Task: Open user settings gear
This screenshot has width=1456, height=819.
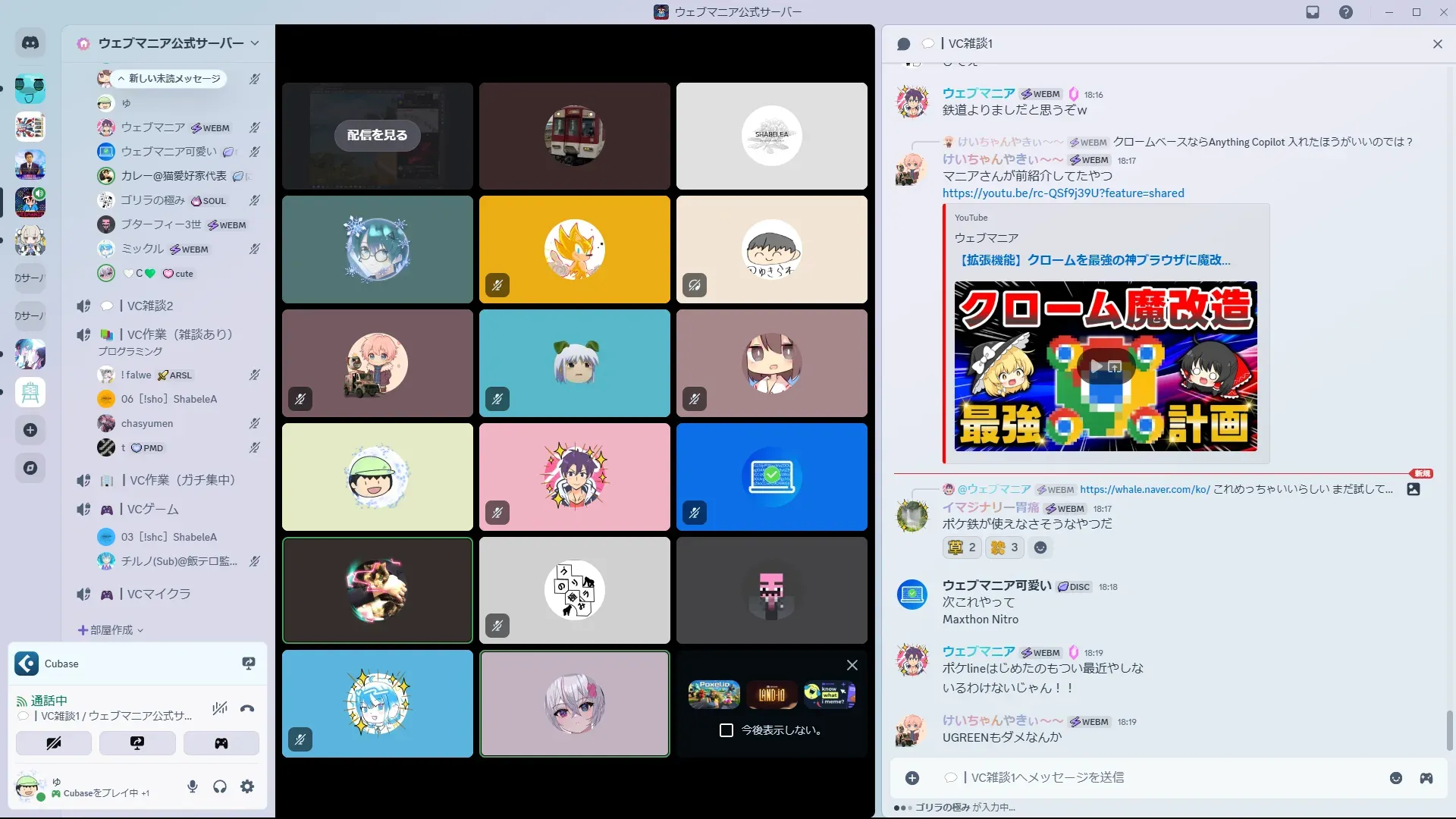Action: coord(247,787)
